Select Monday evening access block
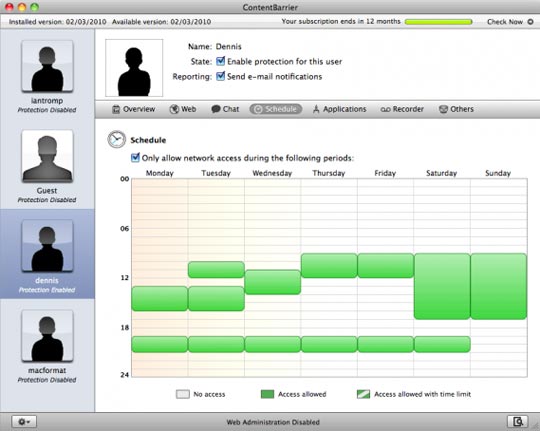The width and height of the screenshot is (540, 431). point(160,344)
